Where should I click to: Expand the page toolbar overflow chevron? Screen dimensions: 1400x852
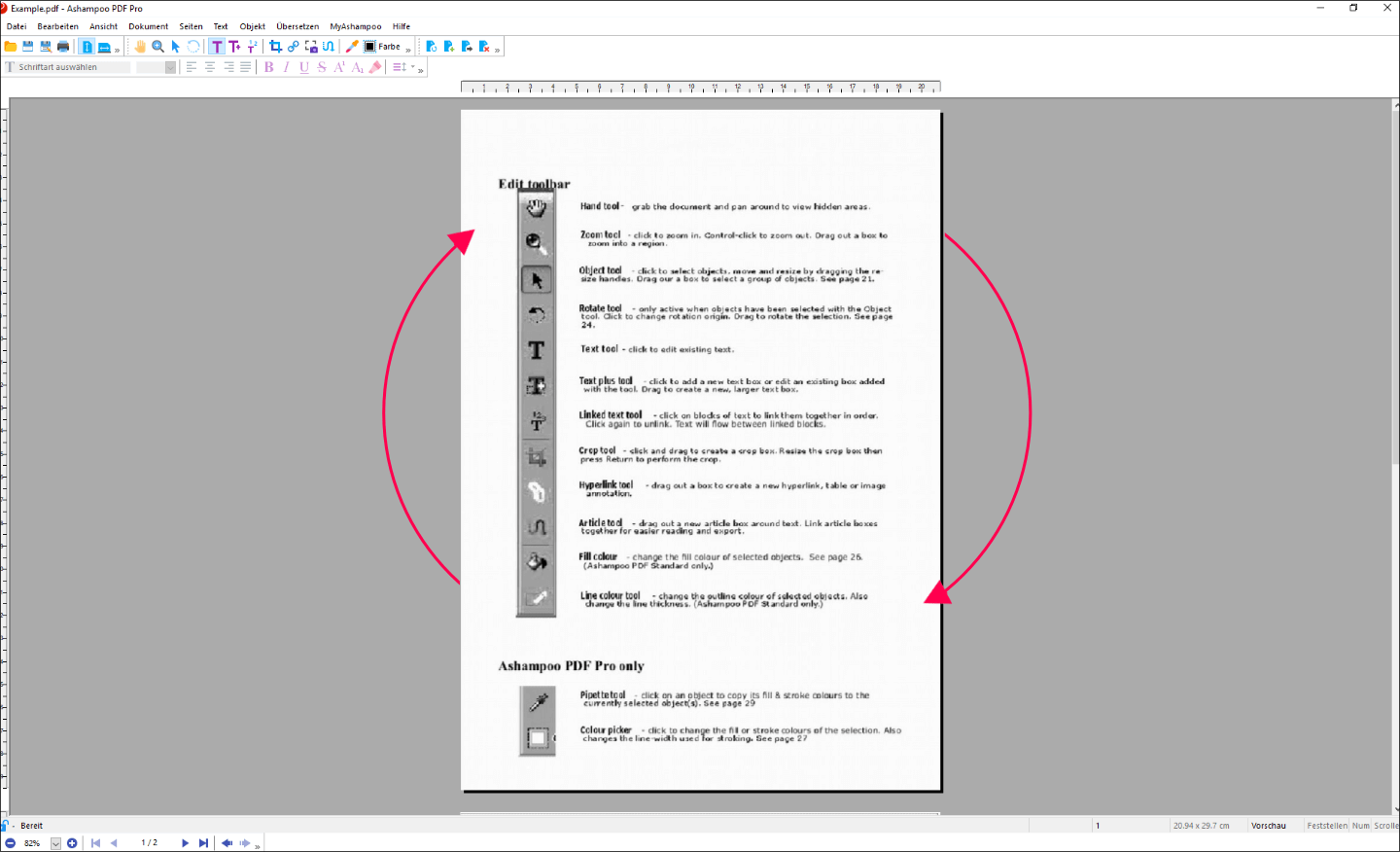click(x=497, y=50)
